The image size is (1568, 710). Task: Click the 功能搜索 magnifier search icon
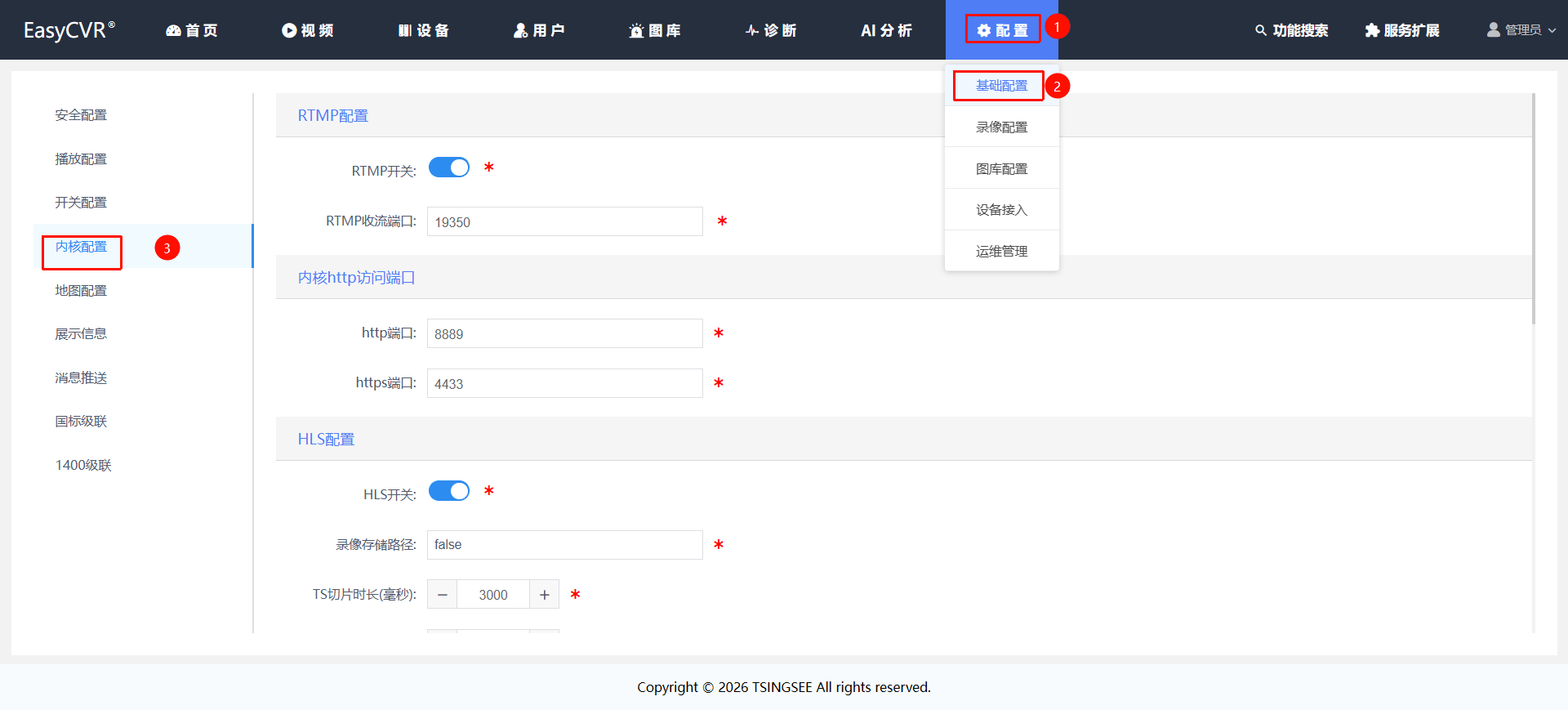(1261, 30)
